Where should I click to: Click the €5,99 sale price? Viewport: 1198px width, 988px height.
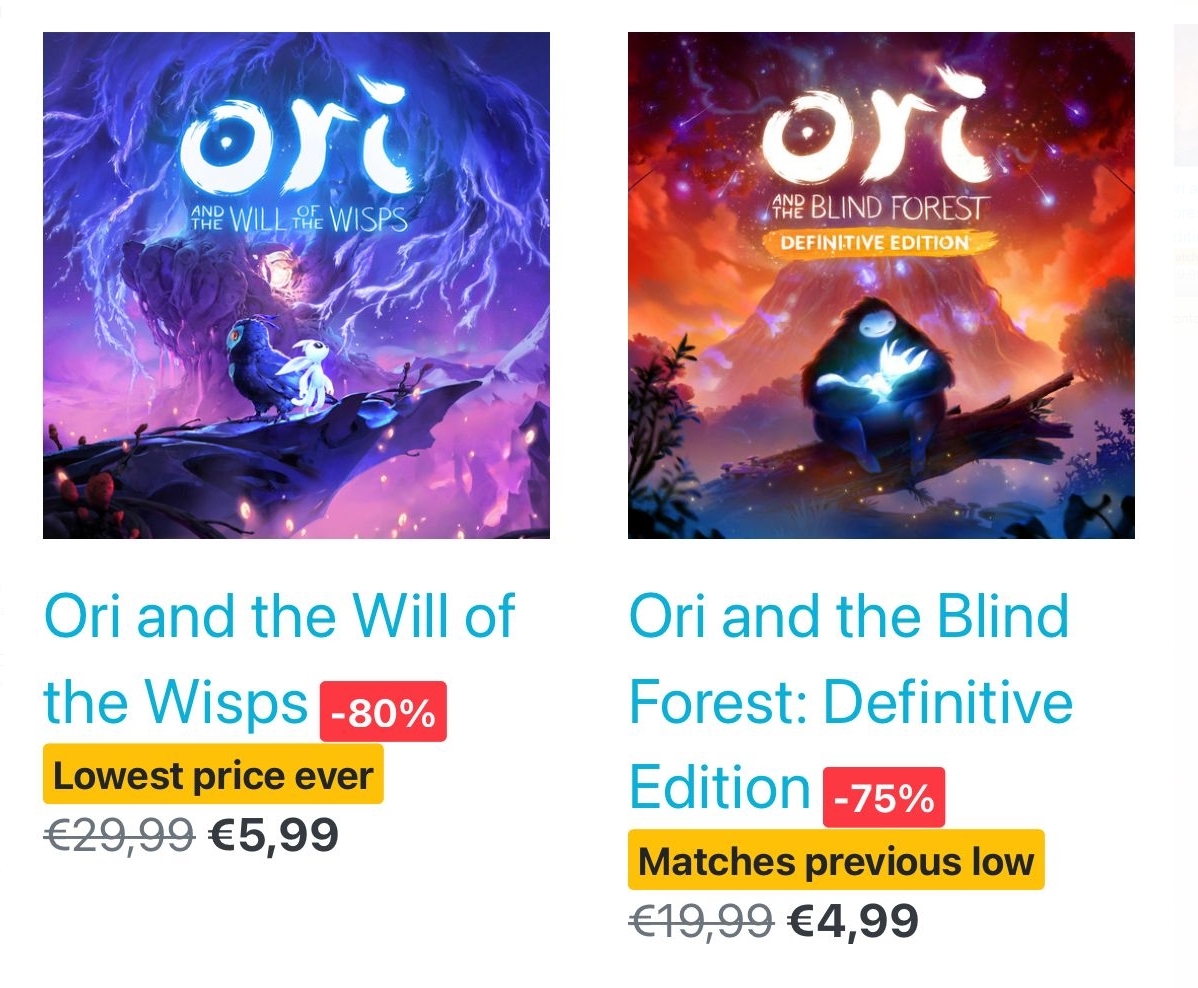tap(274, 834)
